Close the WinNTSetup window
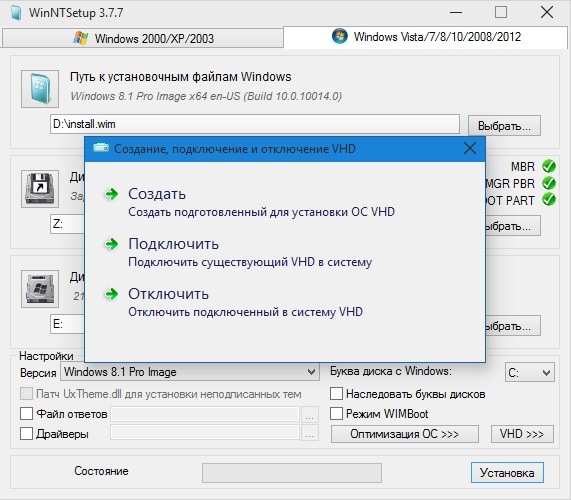The width and height of the screenshot is (571, 500). pyautogui.click(x=547, y=13)
